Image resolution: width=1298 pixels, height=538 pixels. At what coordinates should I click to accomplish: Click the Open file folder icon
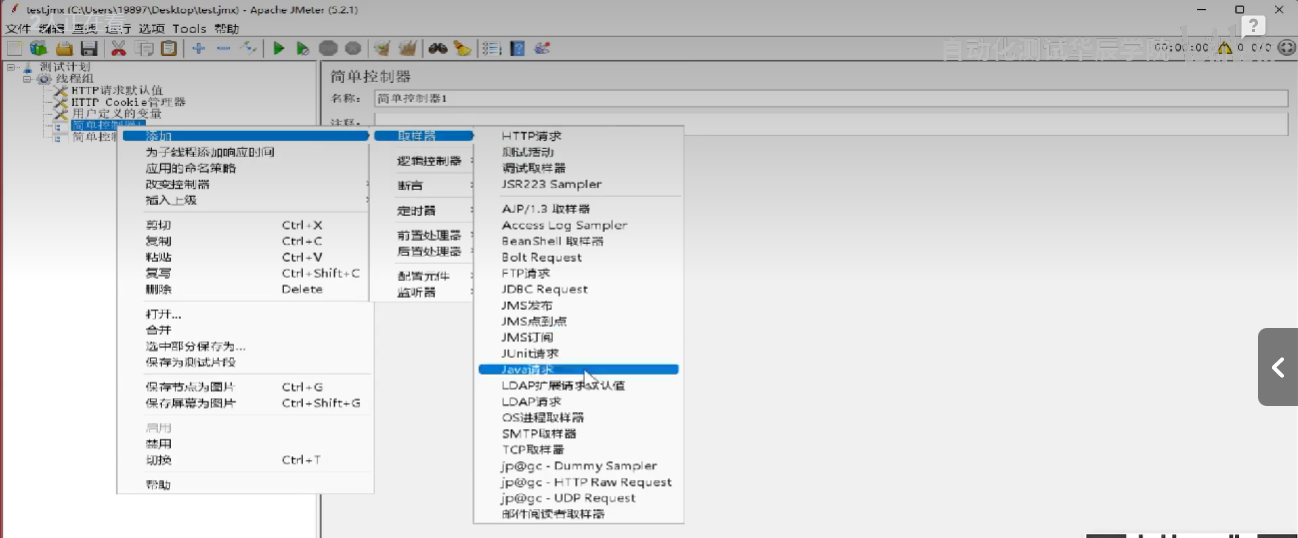click(x=64, y=48)
